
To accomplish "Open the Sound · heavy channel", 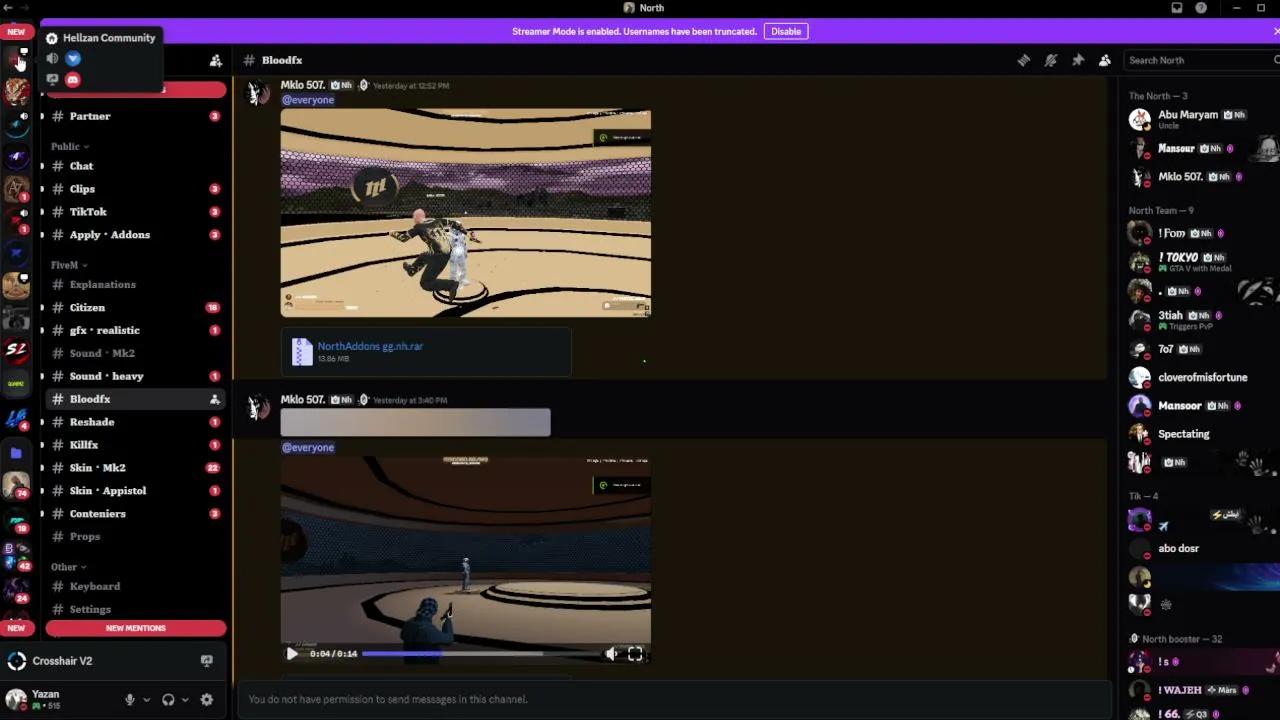I will (x=135, y=377).
